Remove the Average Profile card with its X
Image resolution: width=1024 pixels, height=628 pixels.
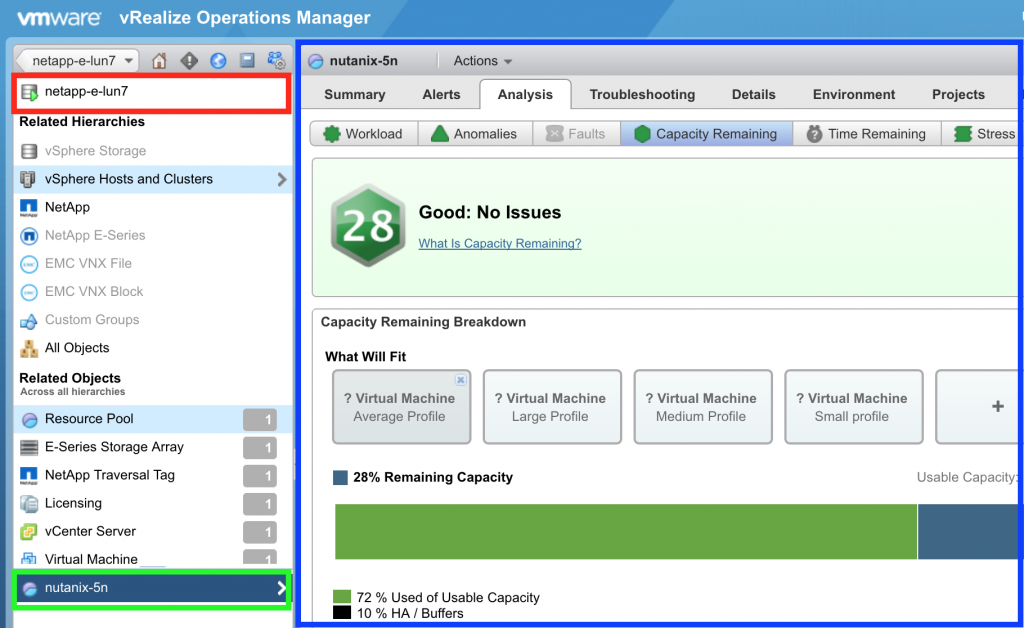460,380
